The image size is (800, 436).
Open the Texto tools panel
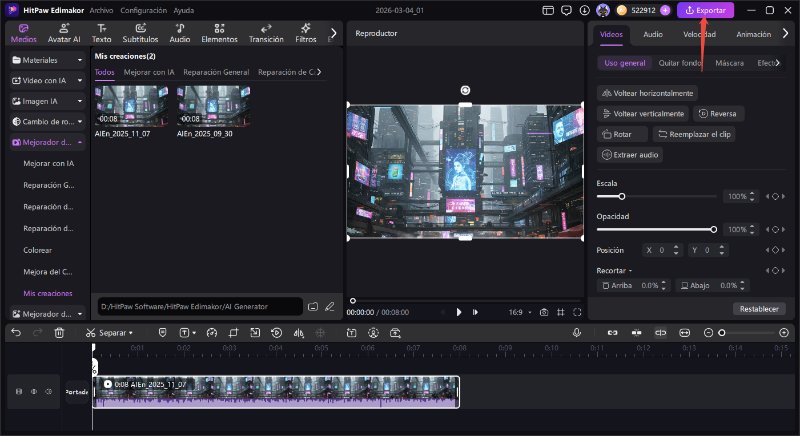(x=101, y=33)
